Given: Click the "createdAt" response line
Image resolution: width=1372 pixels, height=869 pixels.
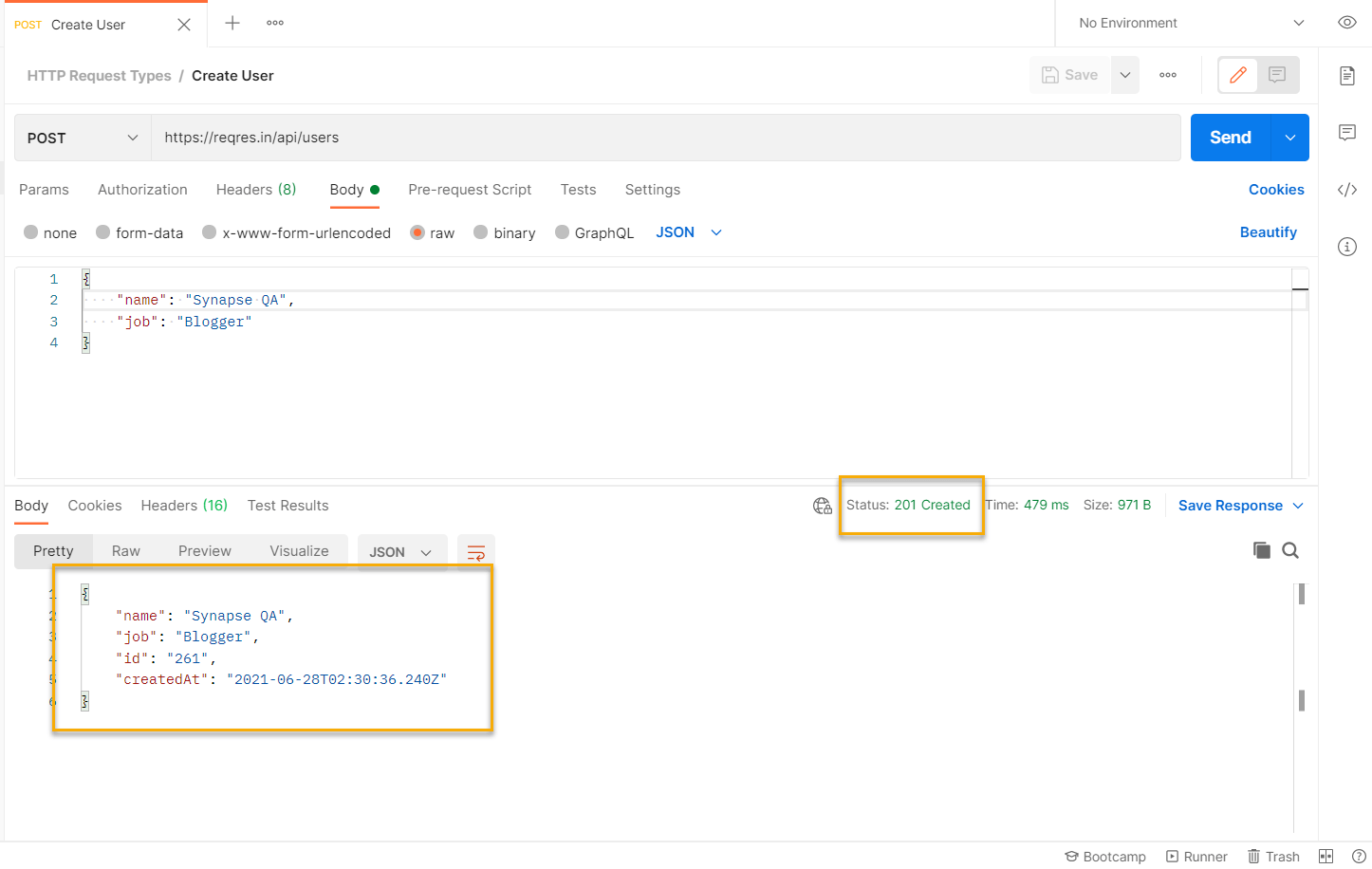Looking at the screenshot, I should coord(281,679).
